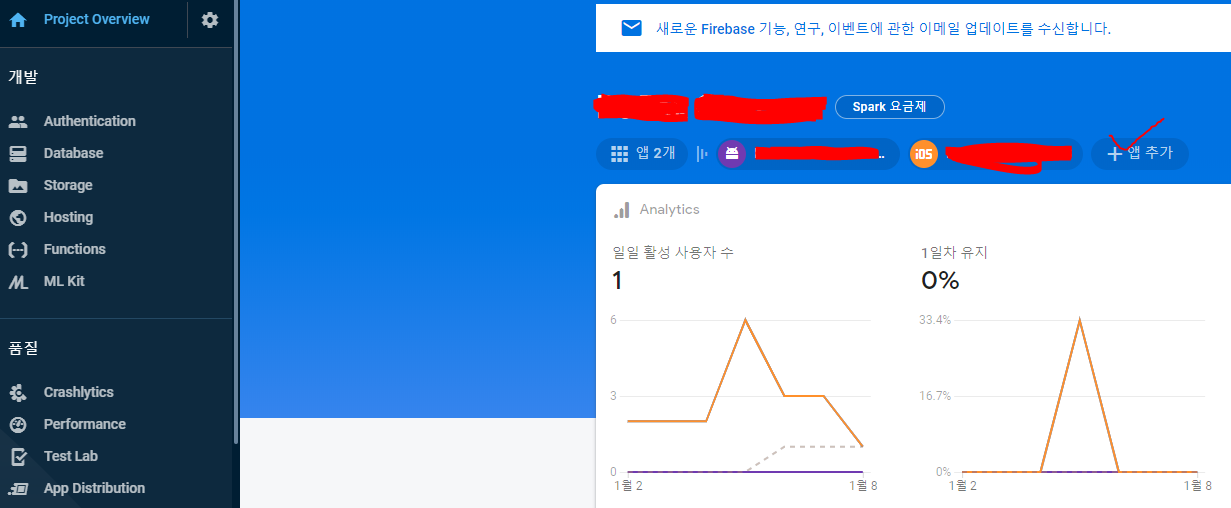Click the Hosting globe icon
Image resolution: width=1231 pixels, height=508 pixels.
click(18, 217)
